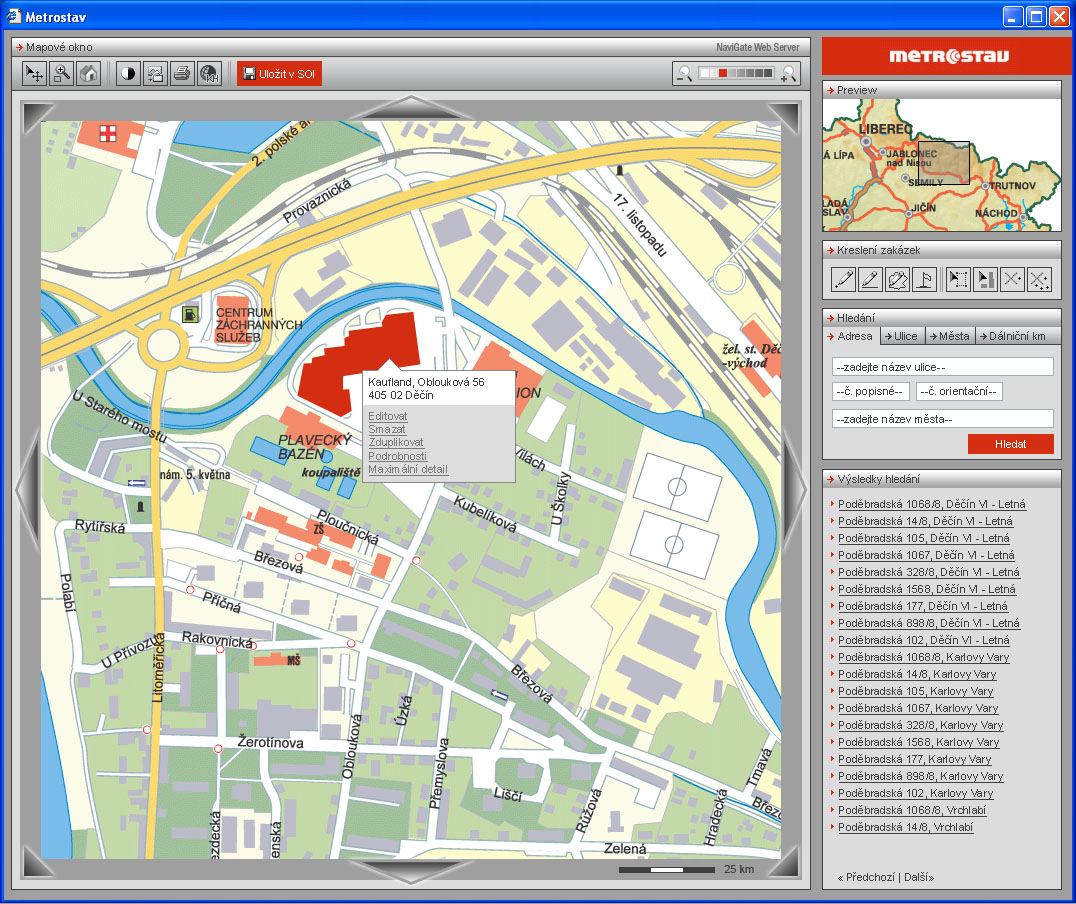
Task: Click the red segment on zoom level scale
Action: (x=723, y=73)
